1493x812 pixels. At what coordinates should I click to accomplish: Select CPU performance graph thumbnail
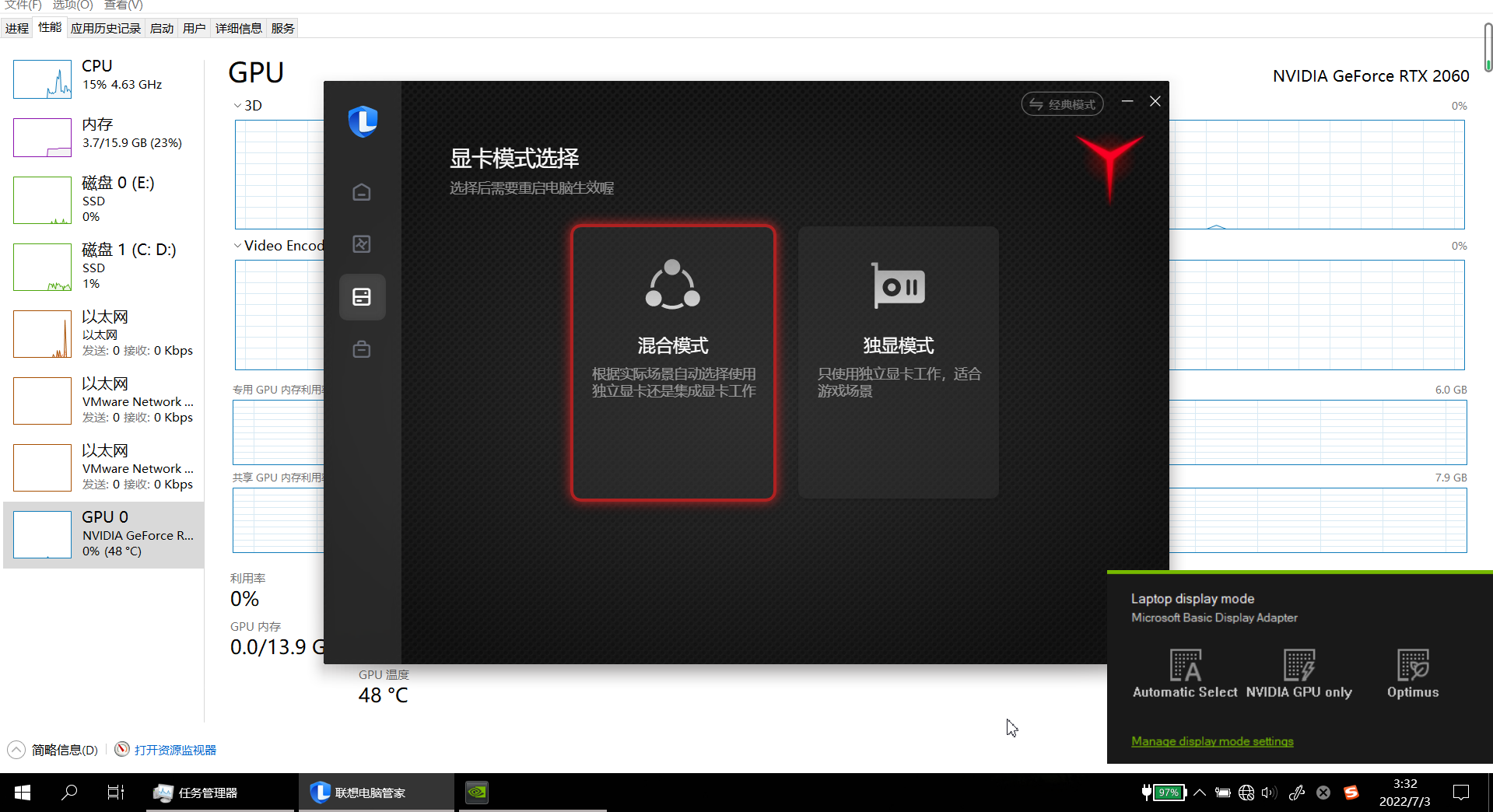42,79
